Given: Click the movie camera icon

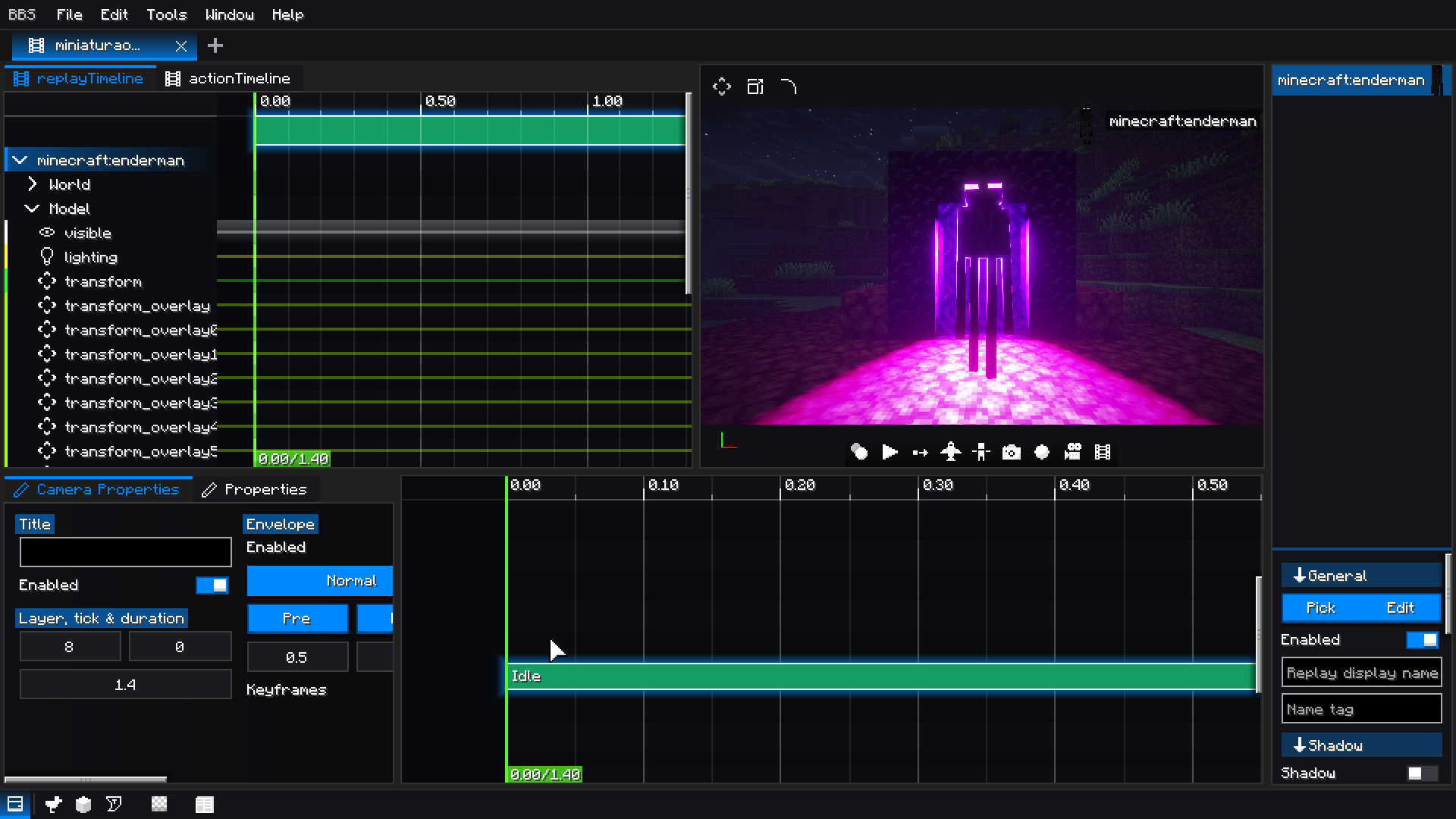Looking at the screenshot, I should coord(1072,452).
